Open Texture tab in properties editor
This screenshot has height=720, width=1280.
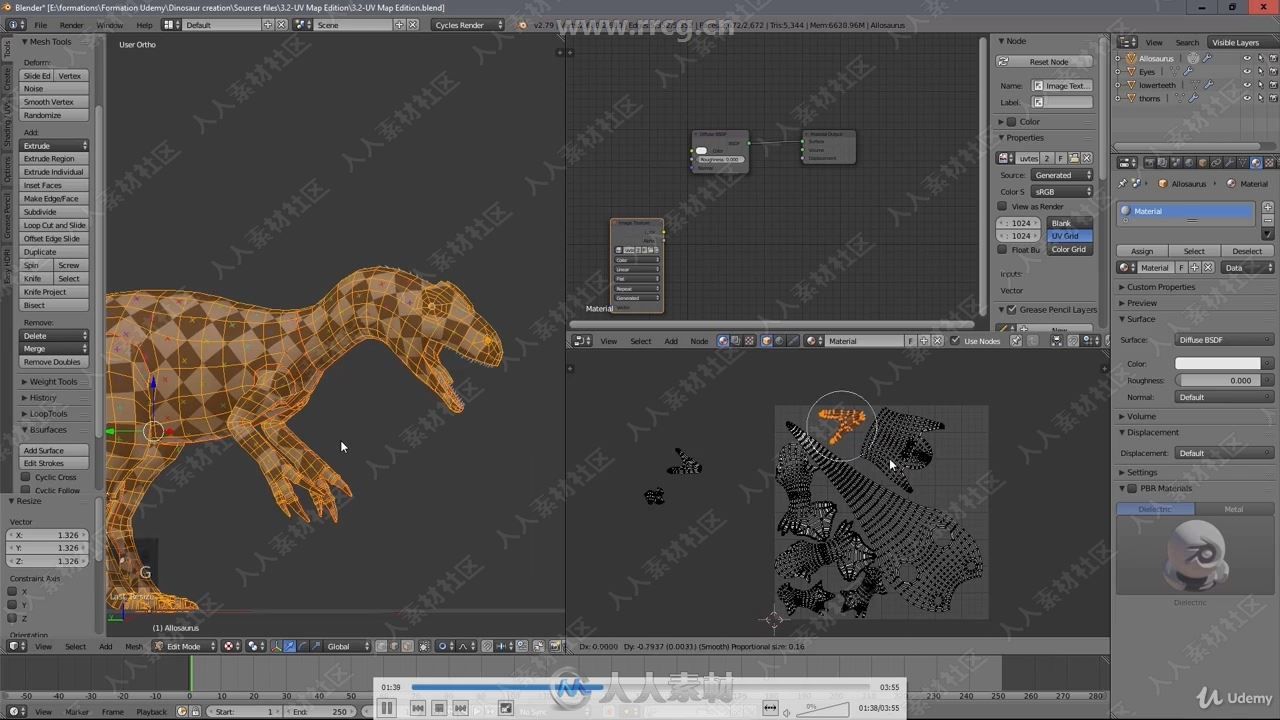[1269, 163]
